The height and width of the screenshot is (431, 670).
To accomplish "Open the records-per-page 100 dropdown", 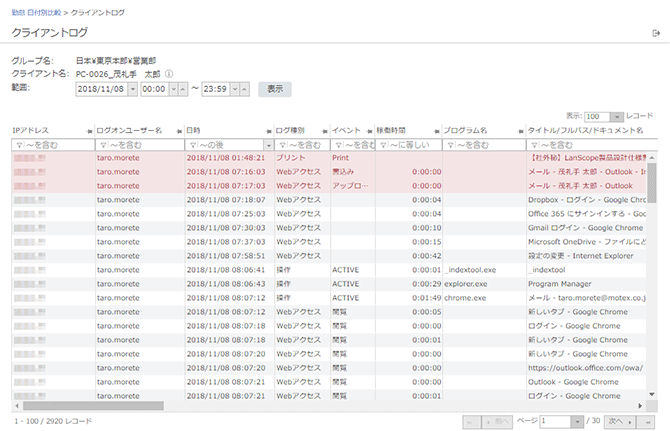I will tap(618, 117).
